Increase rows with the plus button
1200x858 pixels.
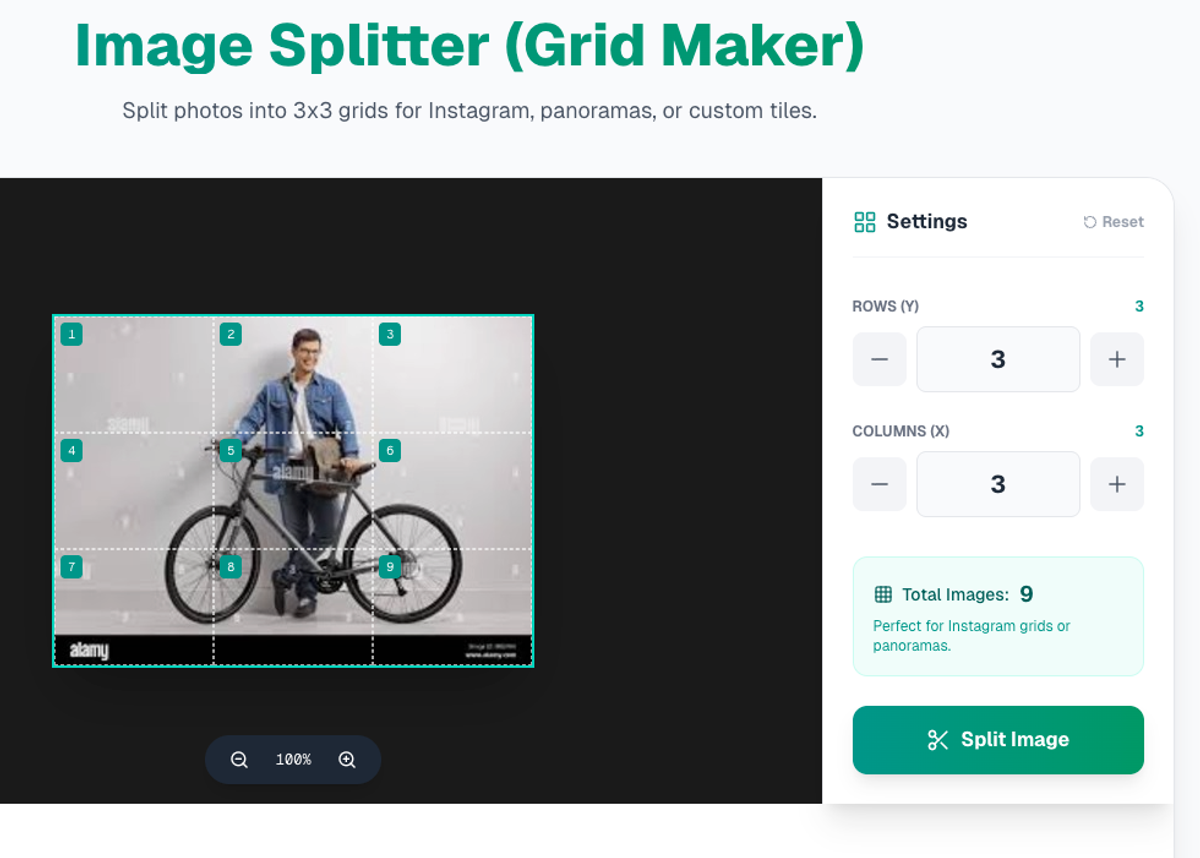1117,359
